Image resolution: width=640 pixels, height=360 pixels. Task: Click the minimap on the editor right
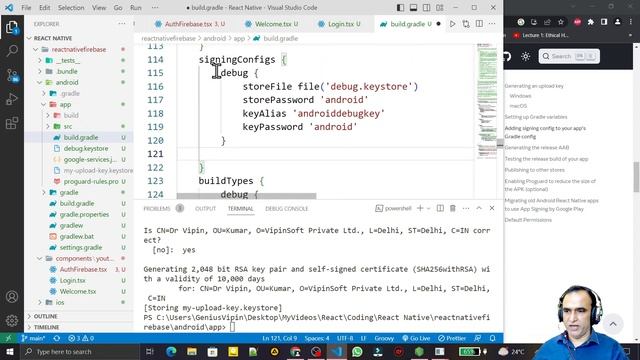point(487,100)
